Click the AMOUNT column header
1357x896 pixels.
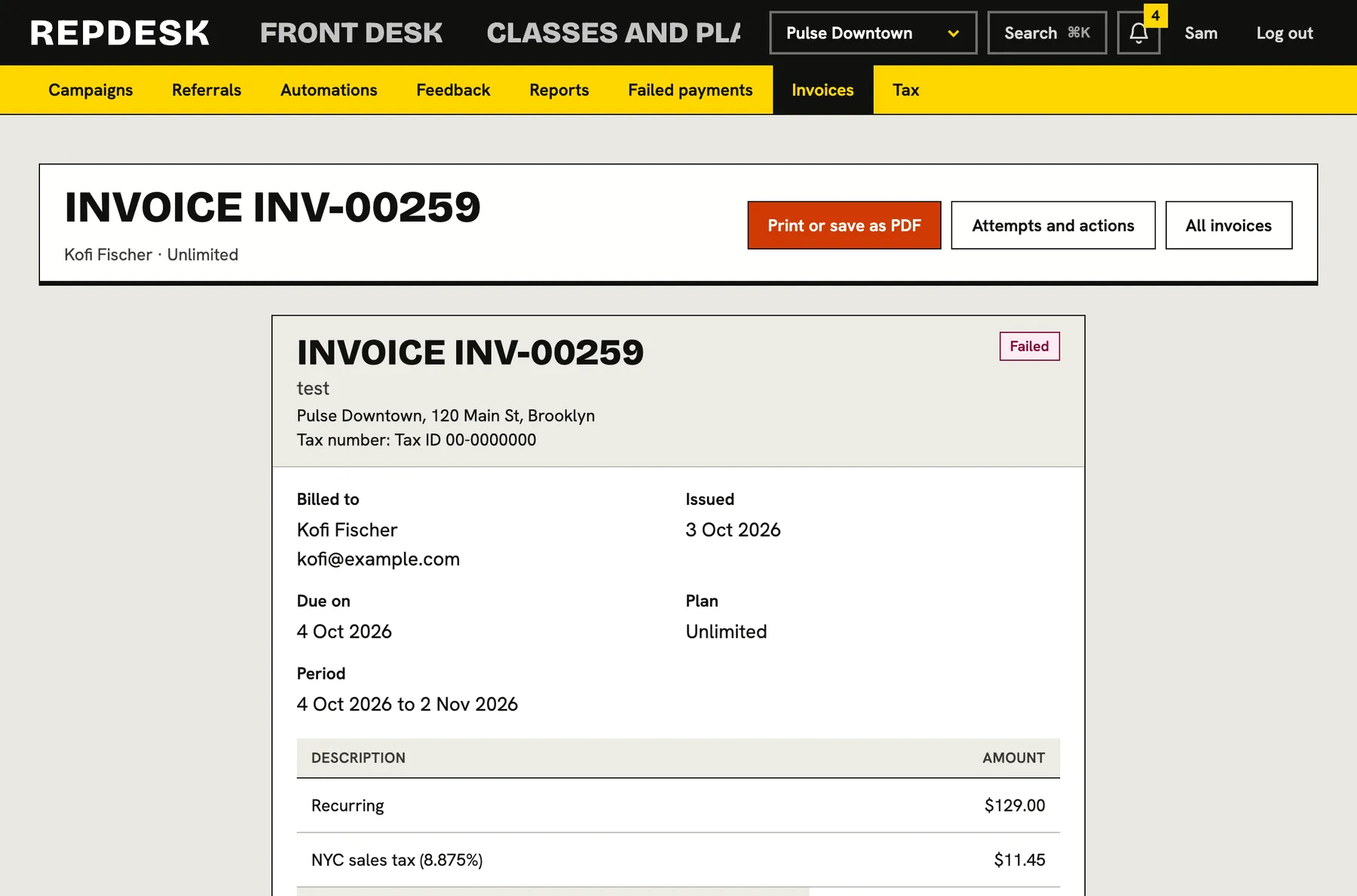1013,758
